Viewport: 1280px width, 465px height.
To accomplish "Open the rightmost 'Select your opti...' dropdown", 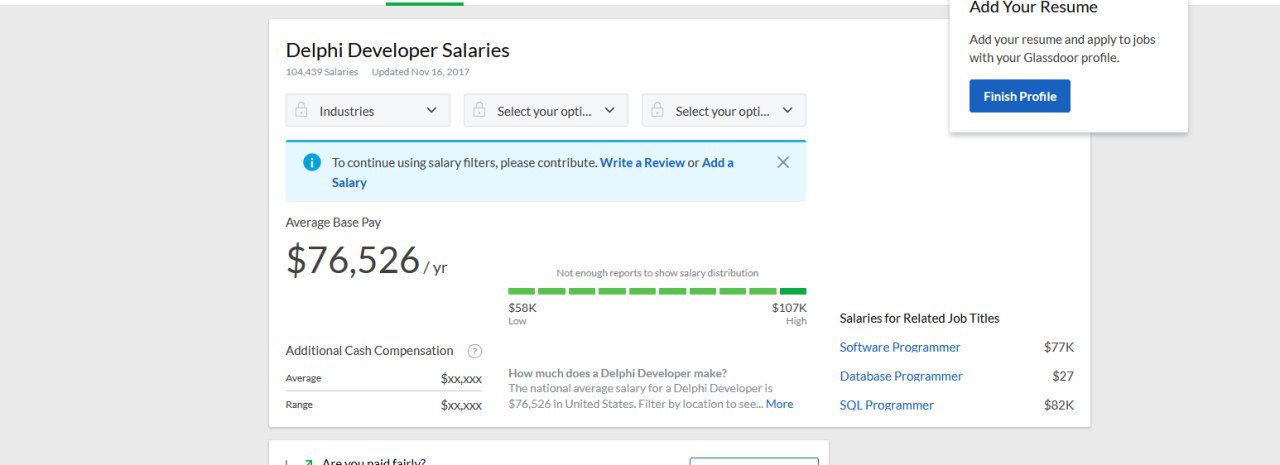I will click(x=724, y=111).
